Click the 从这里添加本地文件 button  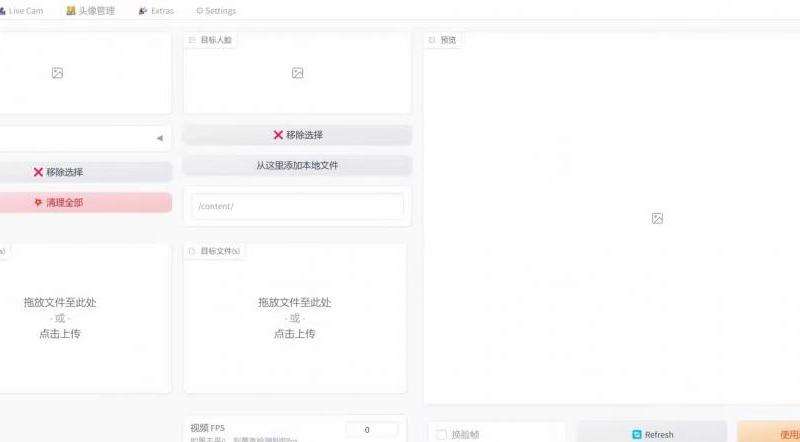tap(297, 165)
